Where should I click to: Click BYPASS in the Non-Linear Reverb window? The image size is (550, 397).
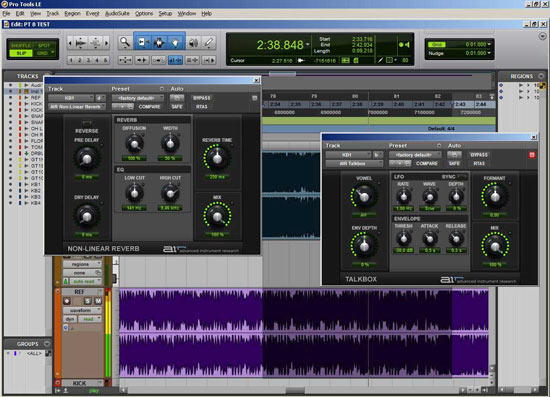(202, 98)
